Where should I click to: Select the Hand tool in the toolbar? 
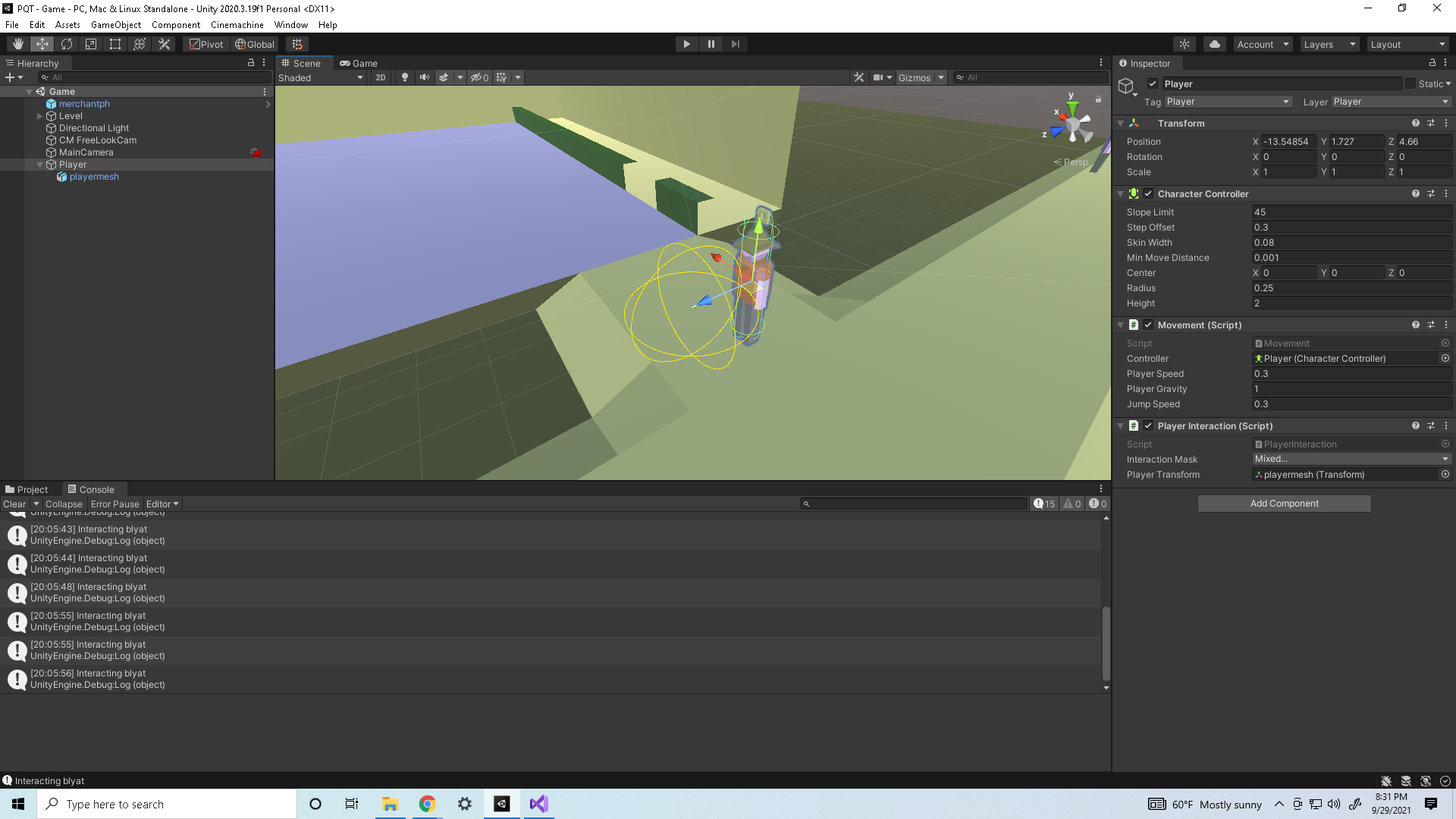click(x=17, y=44)
